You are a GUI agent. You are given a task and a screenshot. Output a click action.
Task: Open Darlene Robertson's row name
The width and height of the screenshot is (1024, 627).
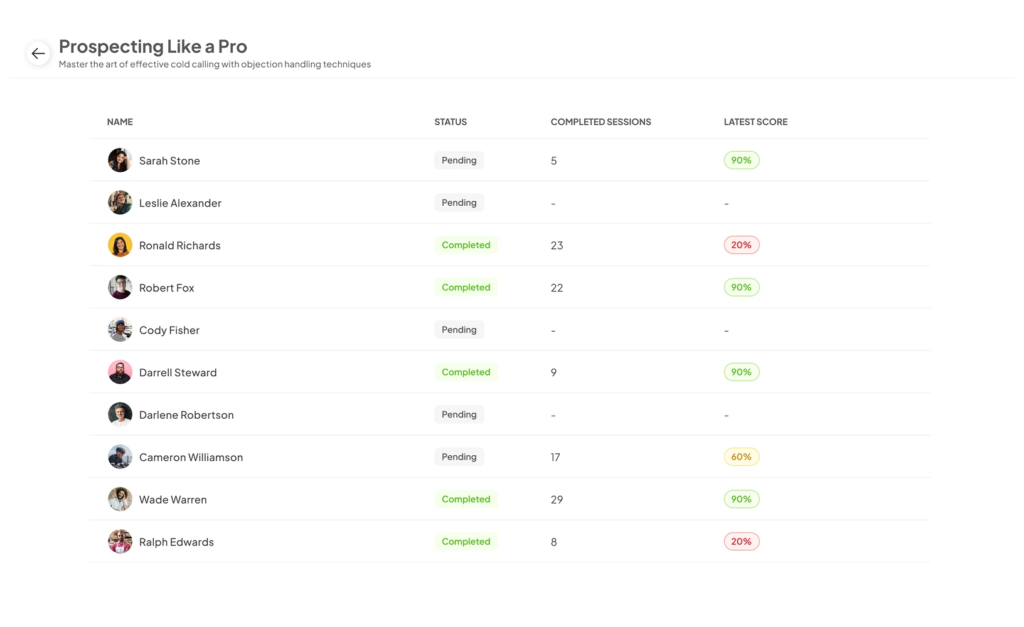[x=186, y=415]
